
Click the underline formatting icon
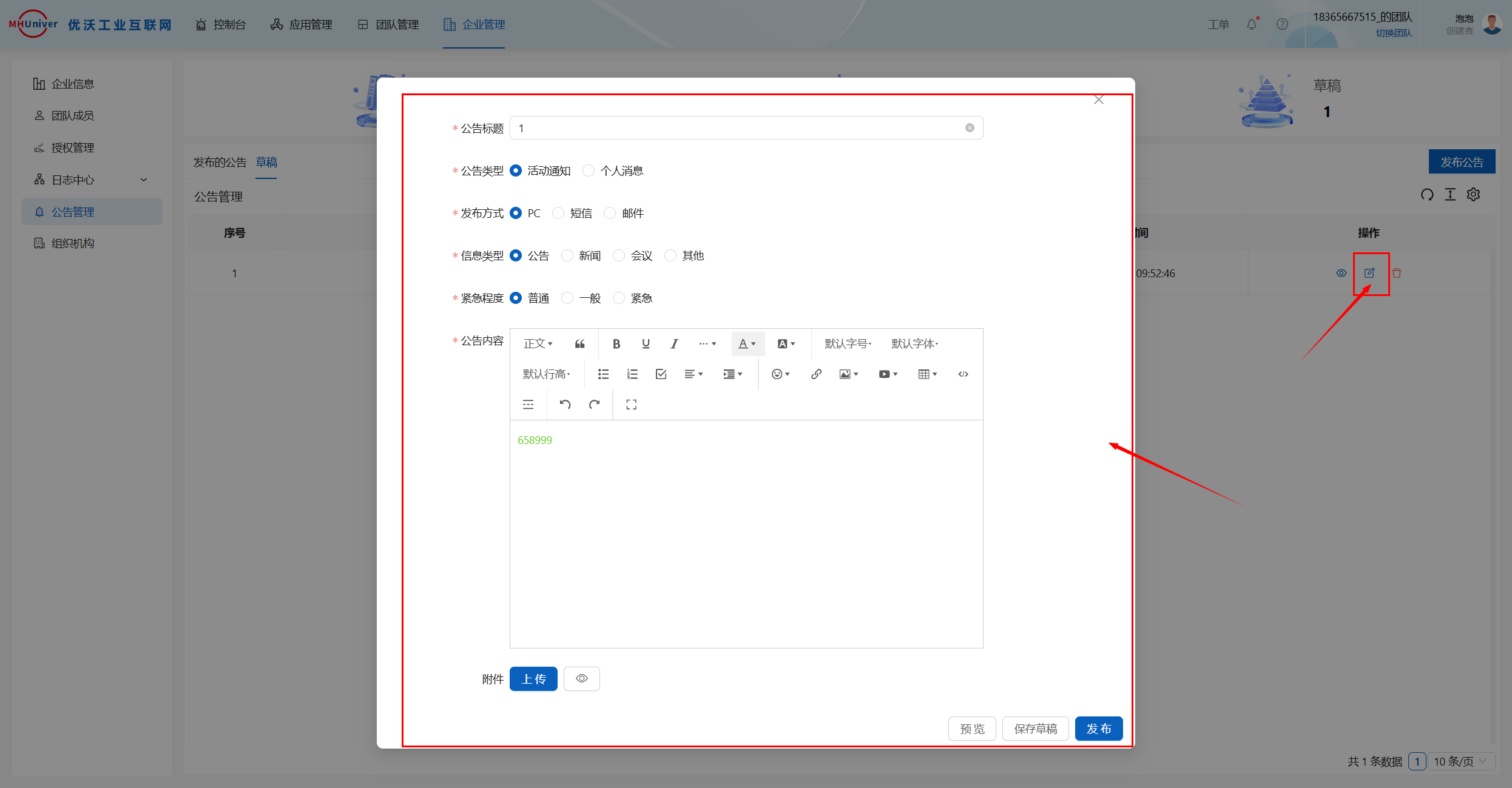tap(646, 344)
